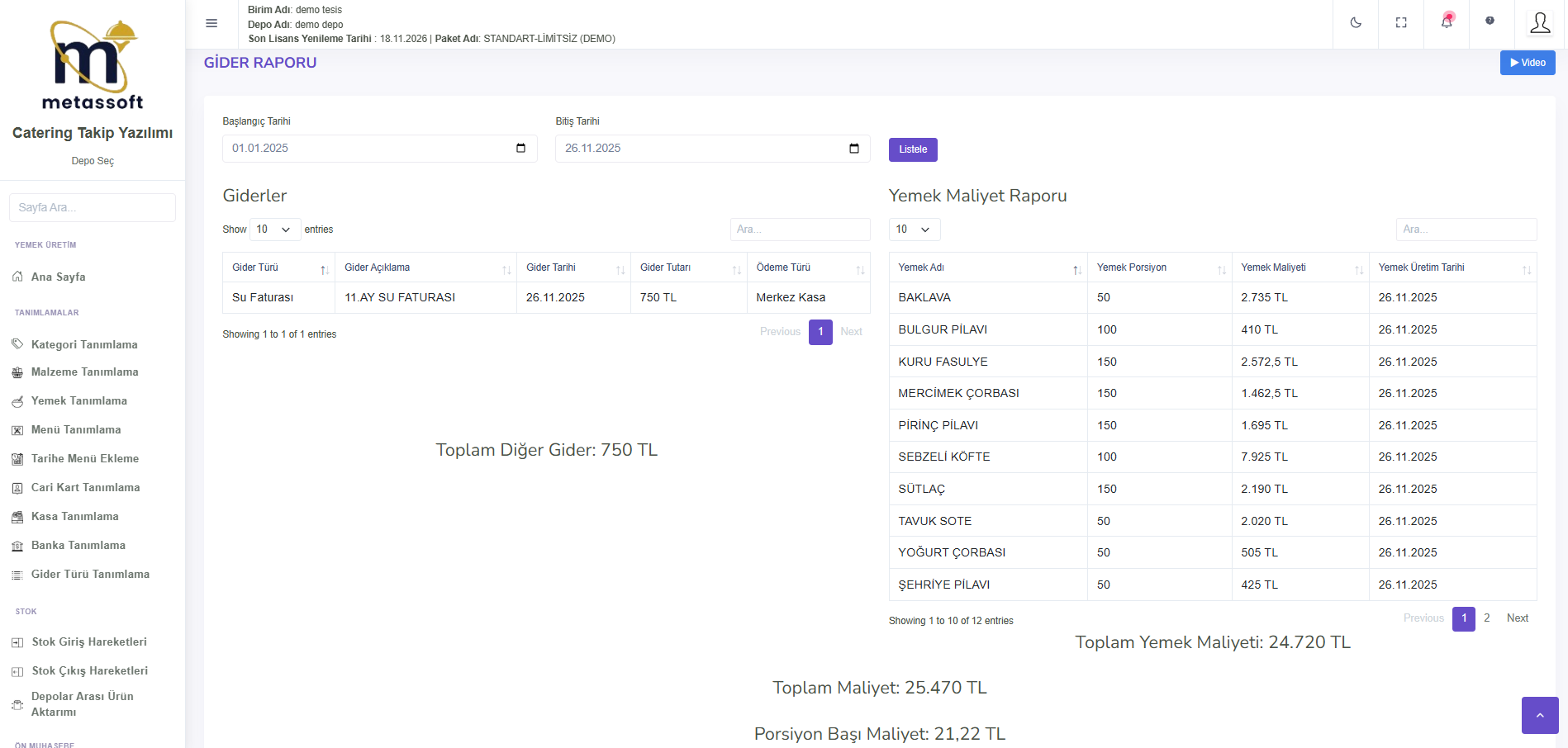Play the Video tutorial button

1527,63
